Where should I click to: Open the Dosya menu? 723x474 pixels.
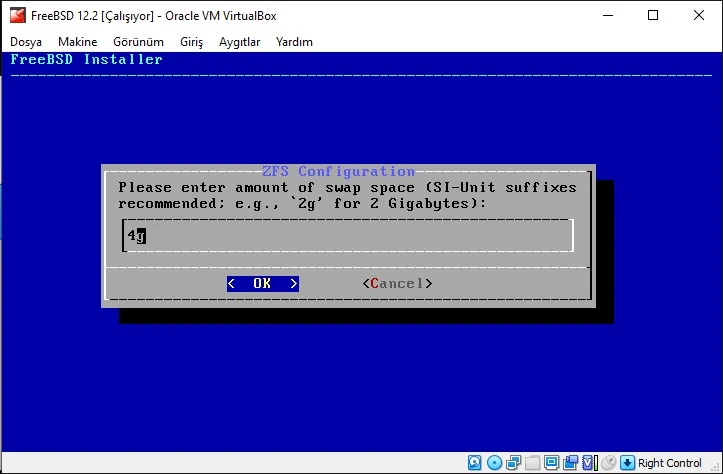pos(26,42)
